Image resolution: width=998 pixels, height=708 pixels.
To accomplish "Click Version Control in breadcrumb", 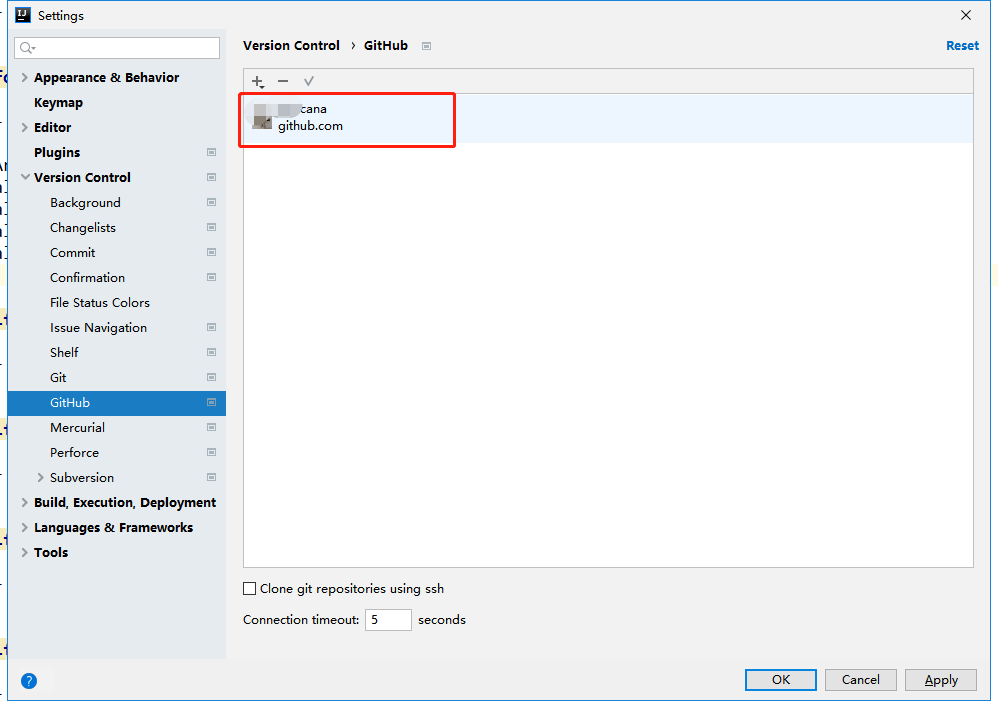I will point(292,46).
